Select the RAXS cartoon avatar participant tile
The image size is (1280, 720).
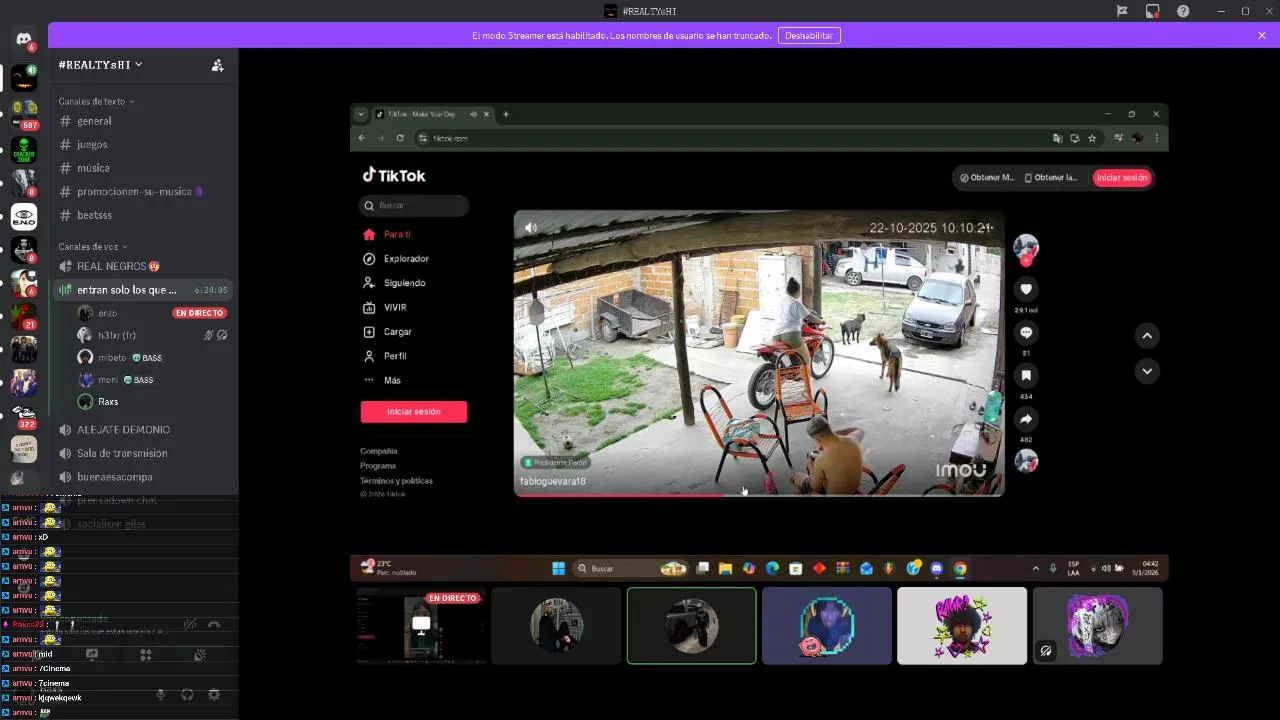[x=962, y=626]
